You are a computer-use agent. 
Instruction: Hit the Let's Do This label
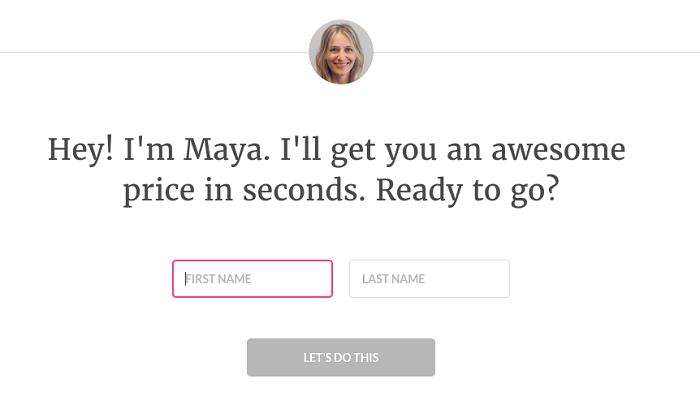(341, 358)
